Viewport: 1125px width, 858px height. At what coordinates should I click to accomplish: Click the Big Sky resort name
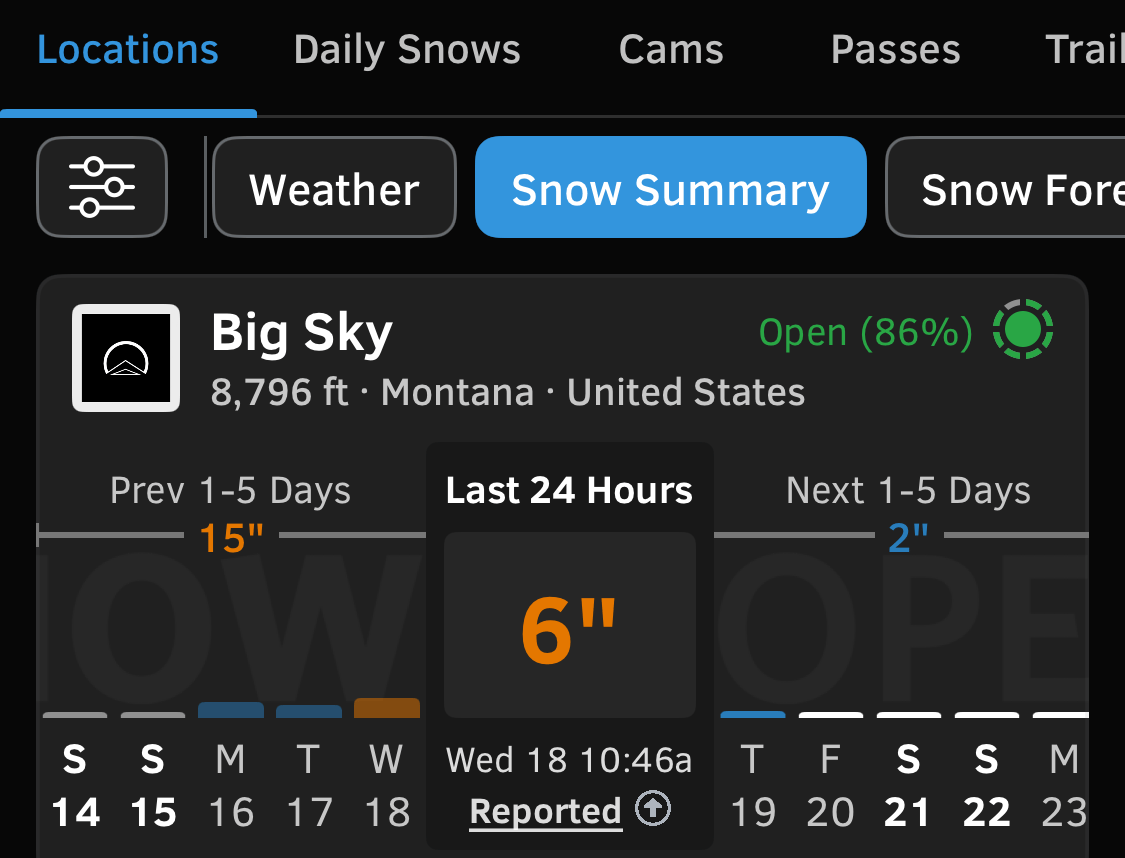click(x=302, y=333)
